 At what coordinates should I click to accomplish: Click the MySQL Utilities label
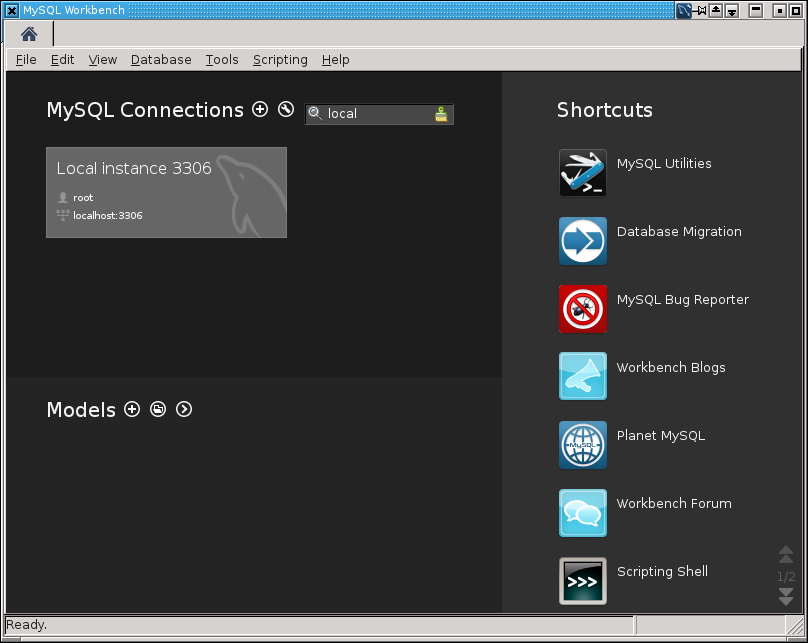[x=664, y=163]
